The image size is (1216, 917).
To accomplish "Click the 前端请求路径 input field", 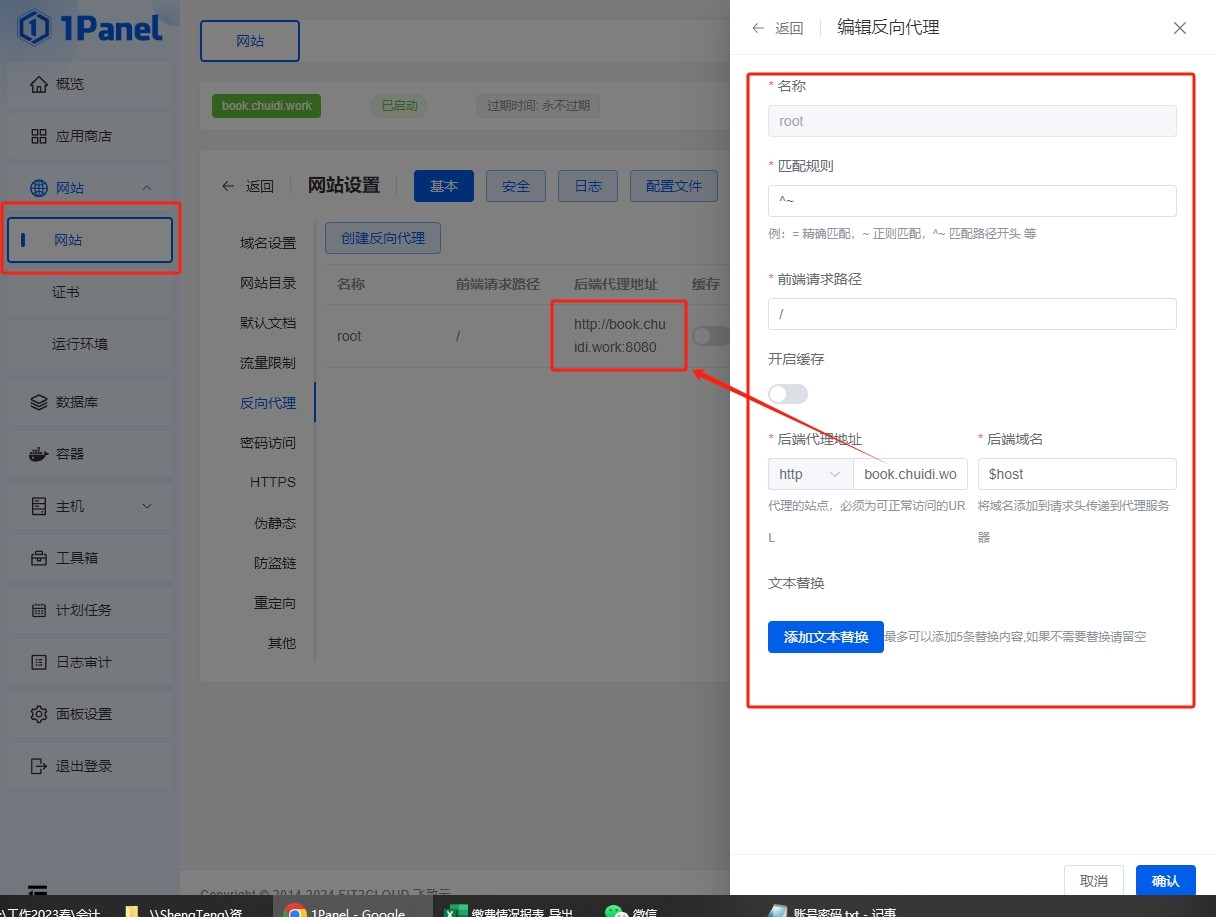I will point(972,314).
